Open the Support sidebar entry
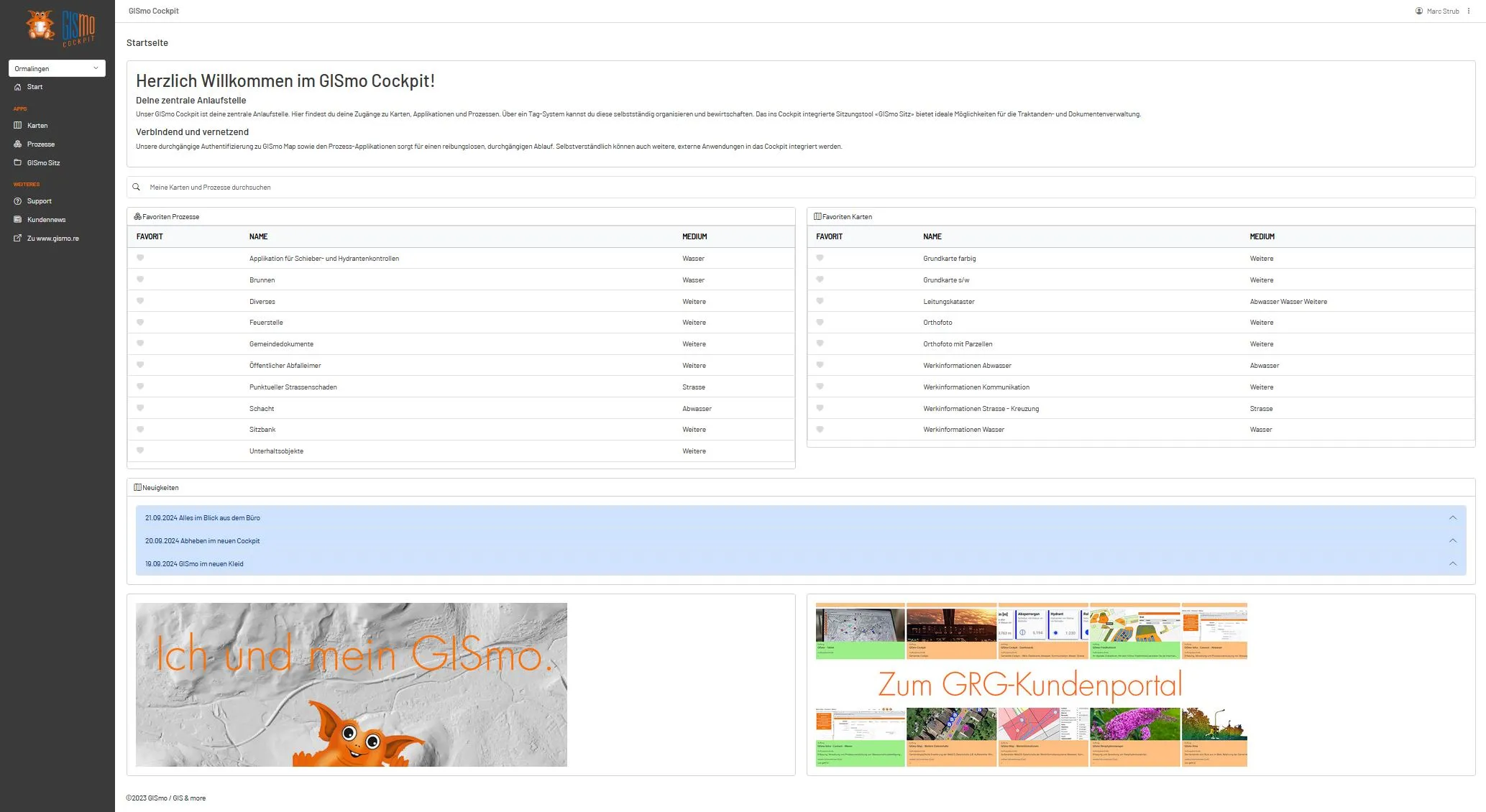 [x=40, y=201]
